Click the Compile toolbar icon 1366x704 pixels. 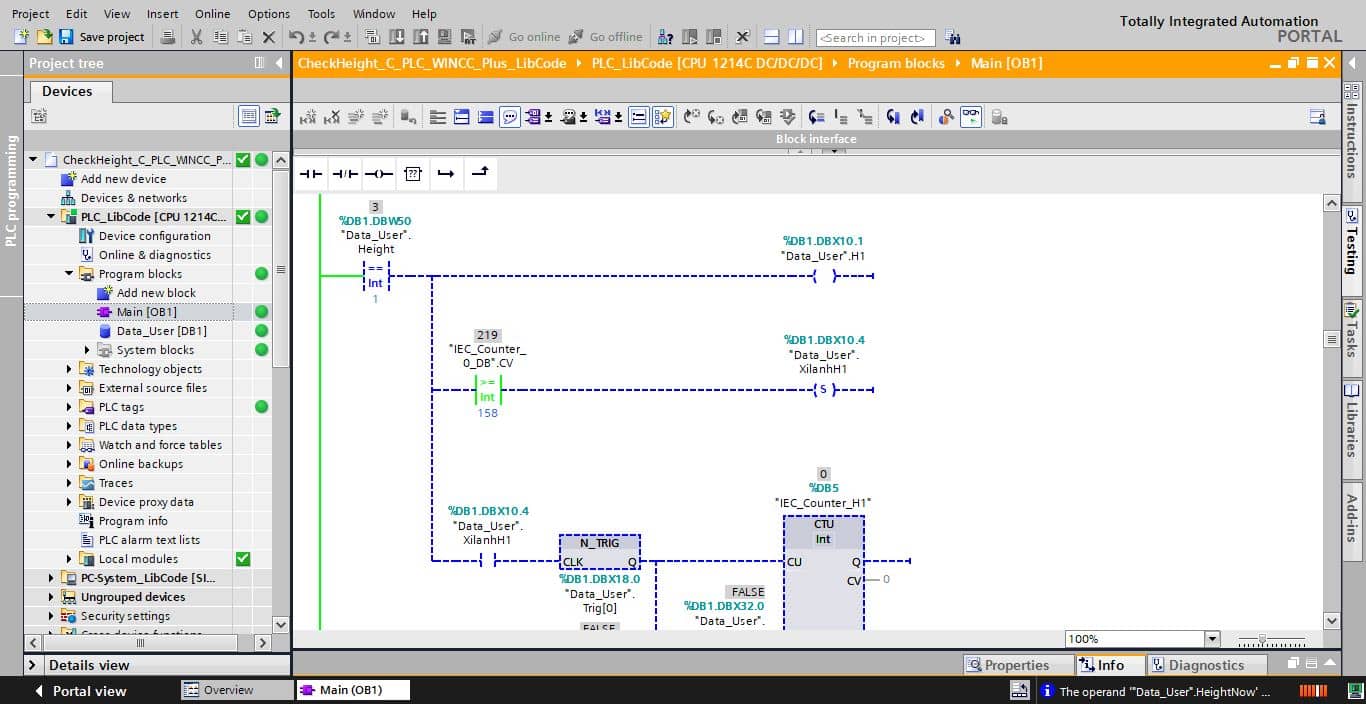click(372, 37)
